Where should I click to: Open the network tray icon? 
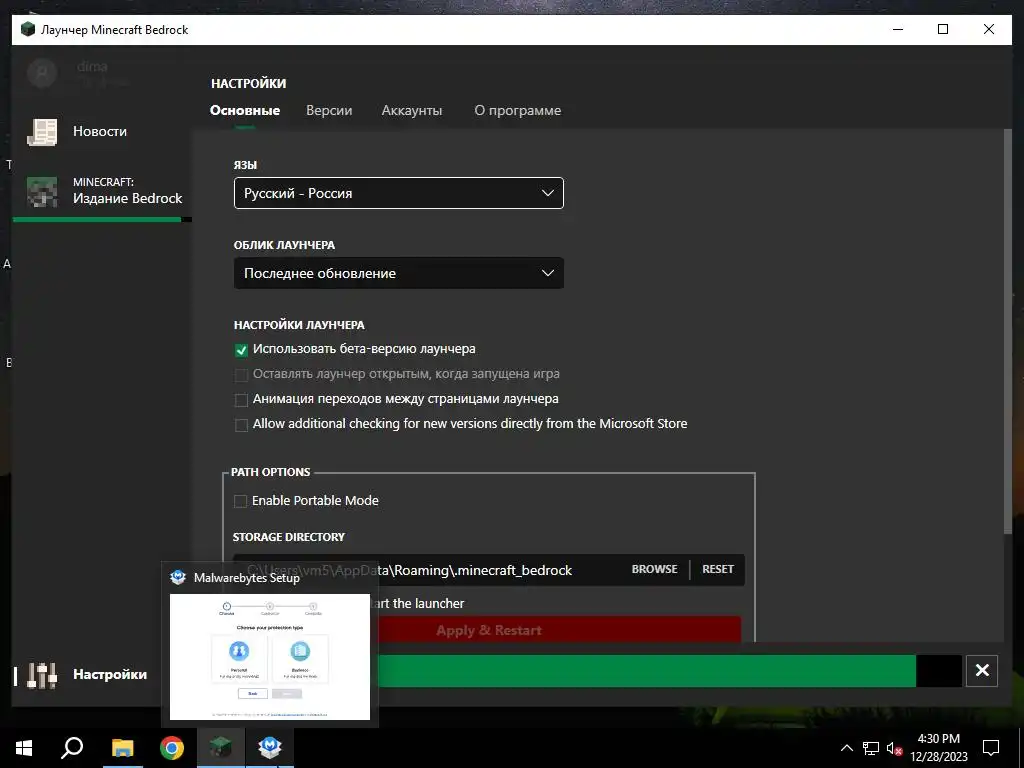coord(871,748)
